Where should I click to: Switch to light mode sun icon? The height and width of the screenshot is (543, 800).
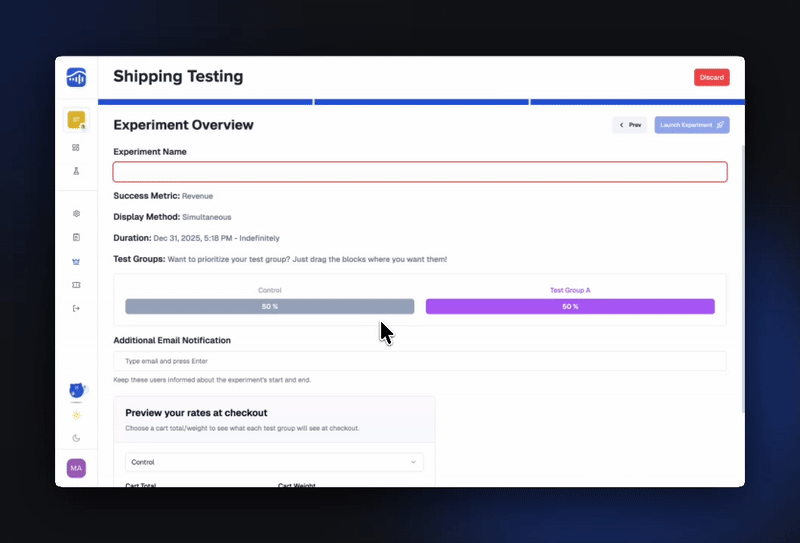(x=76, y=415)
